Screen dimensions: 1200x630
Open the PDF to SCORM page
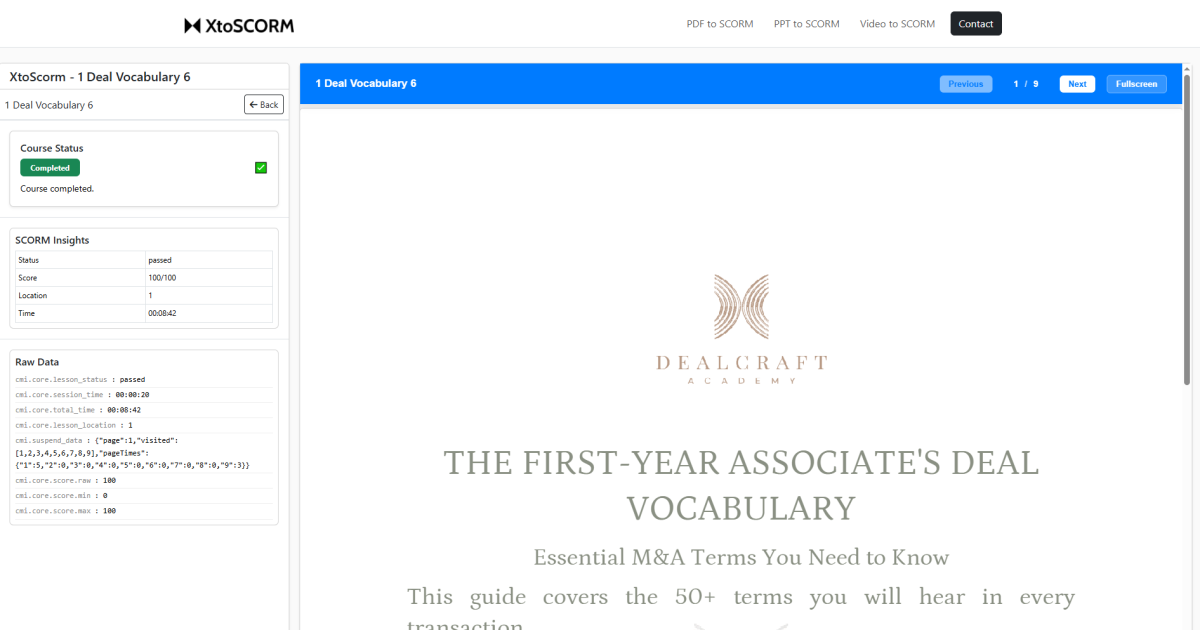[x=720, y=24]
